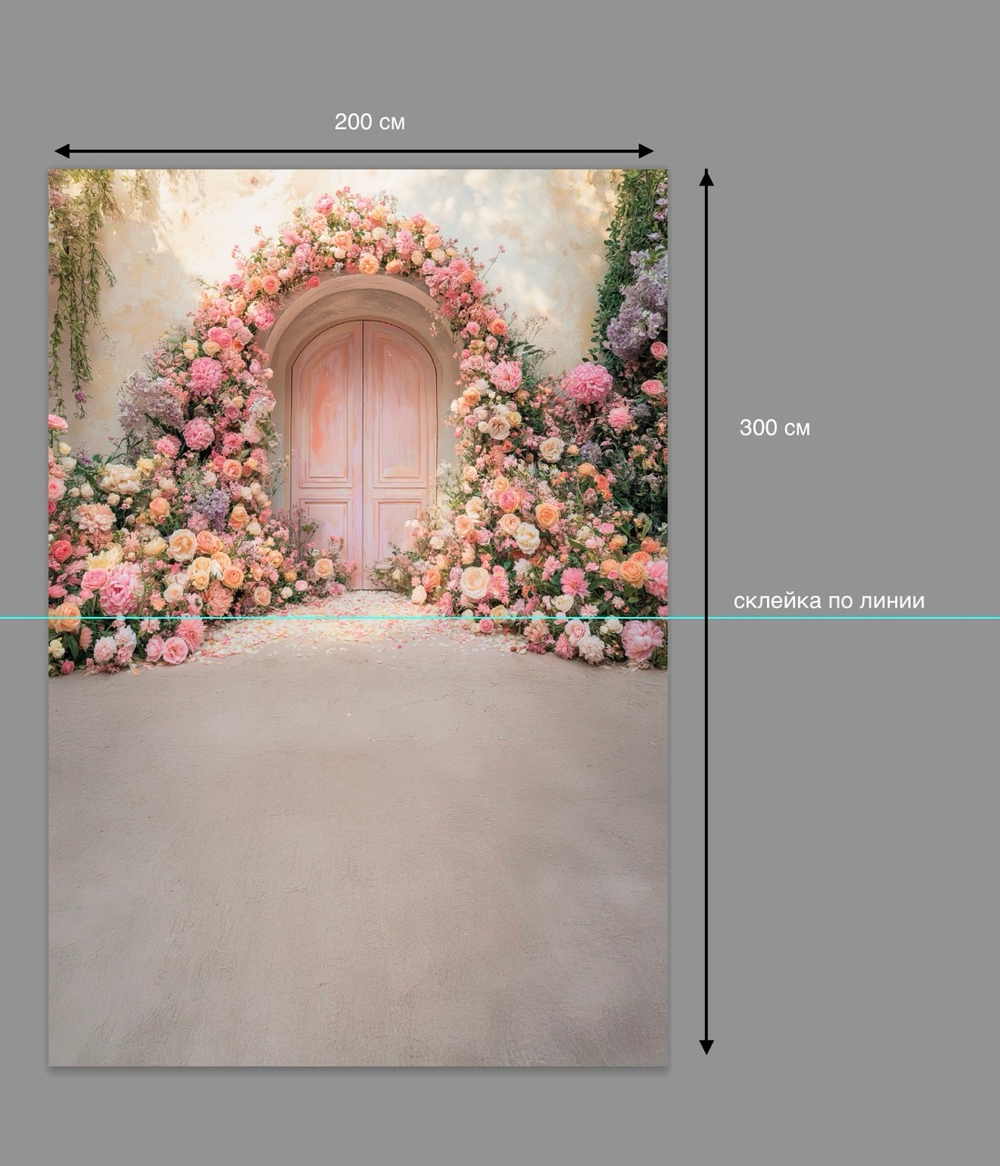The width and height of the screenshot is (1000, 1166).
Task: Click the "300 см" height label
Action: (775, 428)
